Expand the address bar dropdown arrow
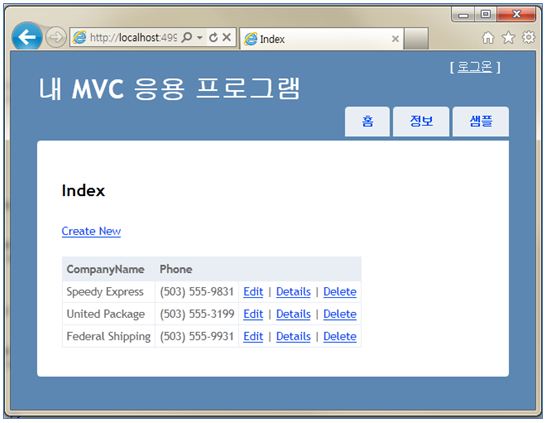 pyautogui.click(x=200, y=37)
